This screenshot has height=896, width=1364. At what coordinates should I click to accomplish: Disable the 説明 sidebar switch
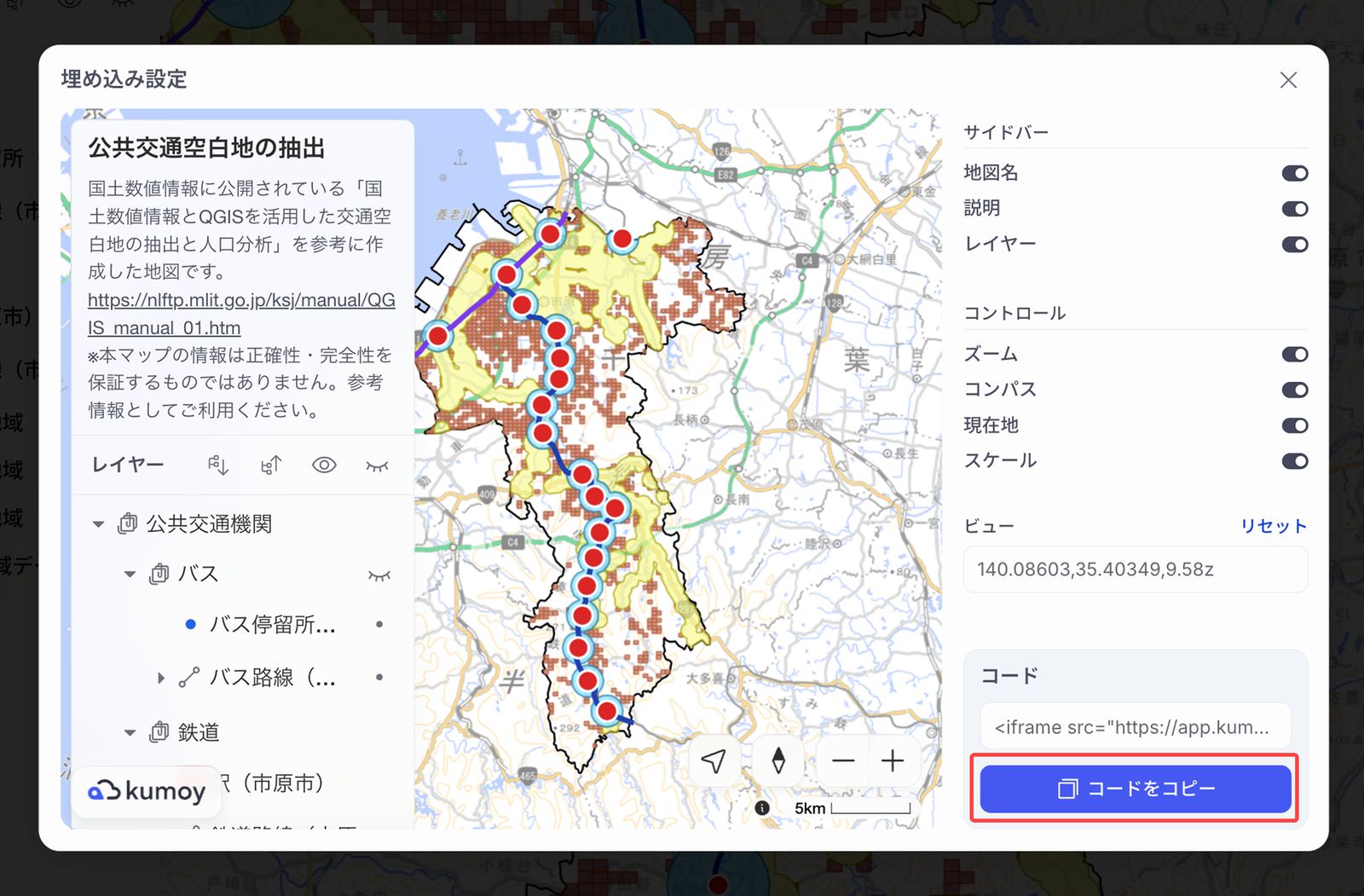1294,209
